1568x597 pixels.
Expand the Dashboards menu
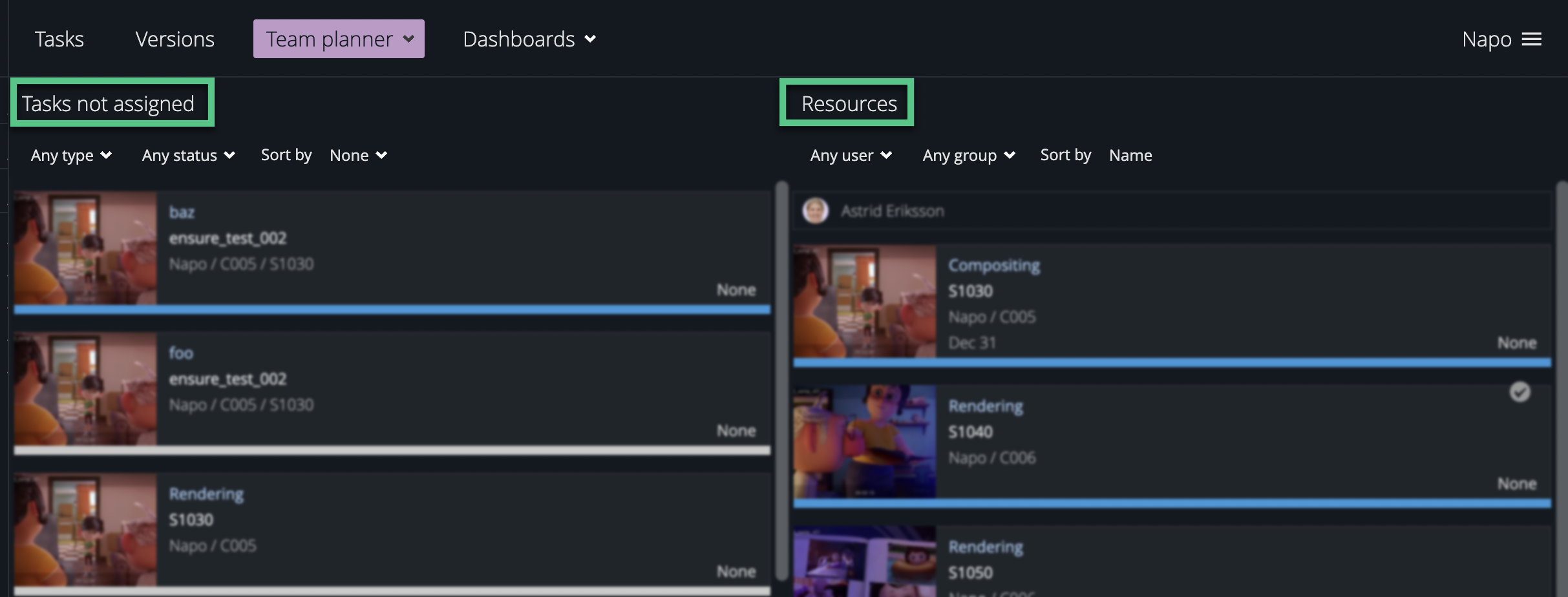click(529, 39)
